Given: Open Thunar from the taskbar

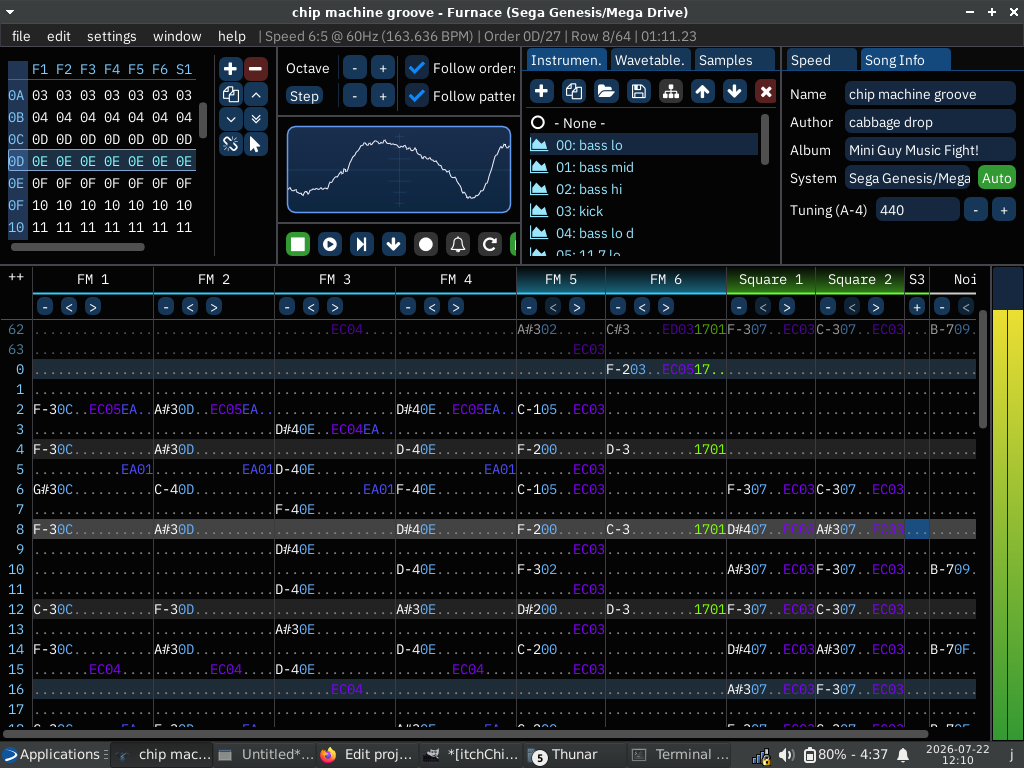Looking at the screenshot, I should click(x=575, y=754).
